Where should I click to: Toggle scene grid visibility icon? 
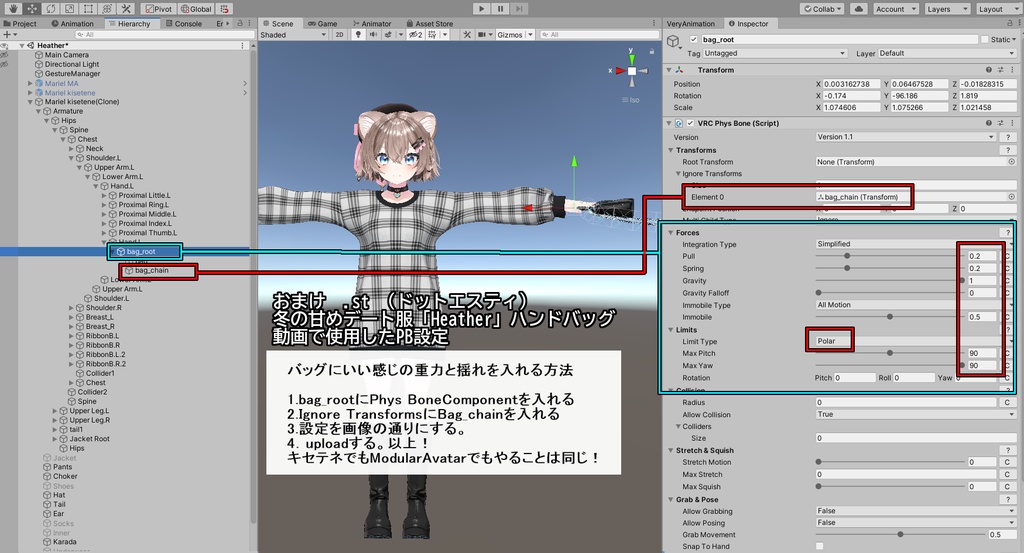[432, 35]
